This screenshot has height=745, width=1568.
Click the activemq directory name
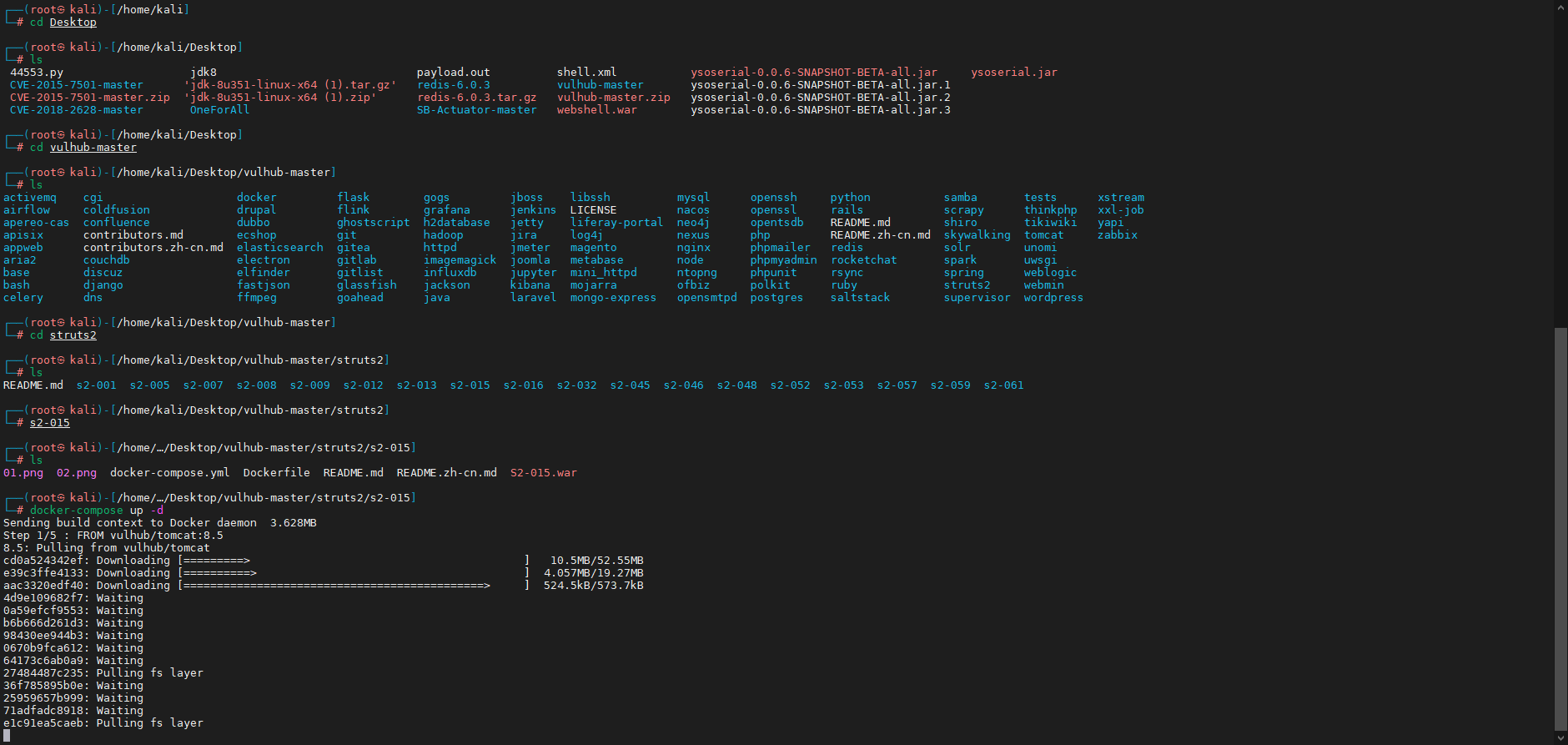pos(30,198)
